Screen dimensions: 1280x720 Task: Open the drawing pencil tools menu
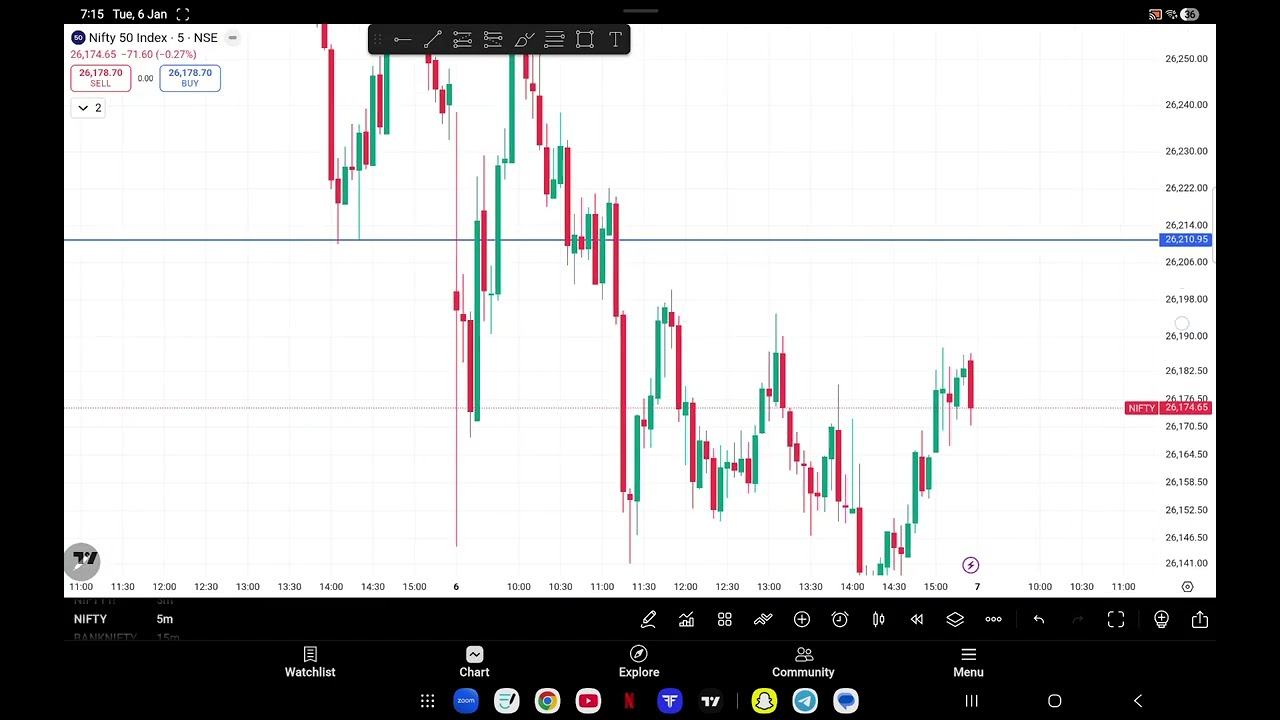tap(648, 620)
